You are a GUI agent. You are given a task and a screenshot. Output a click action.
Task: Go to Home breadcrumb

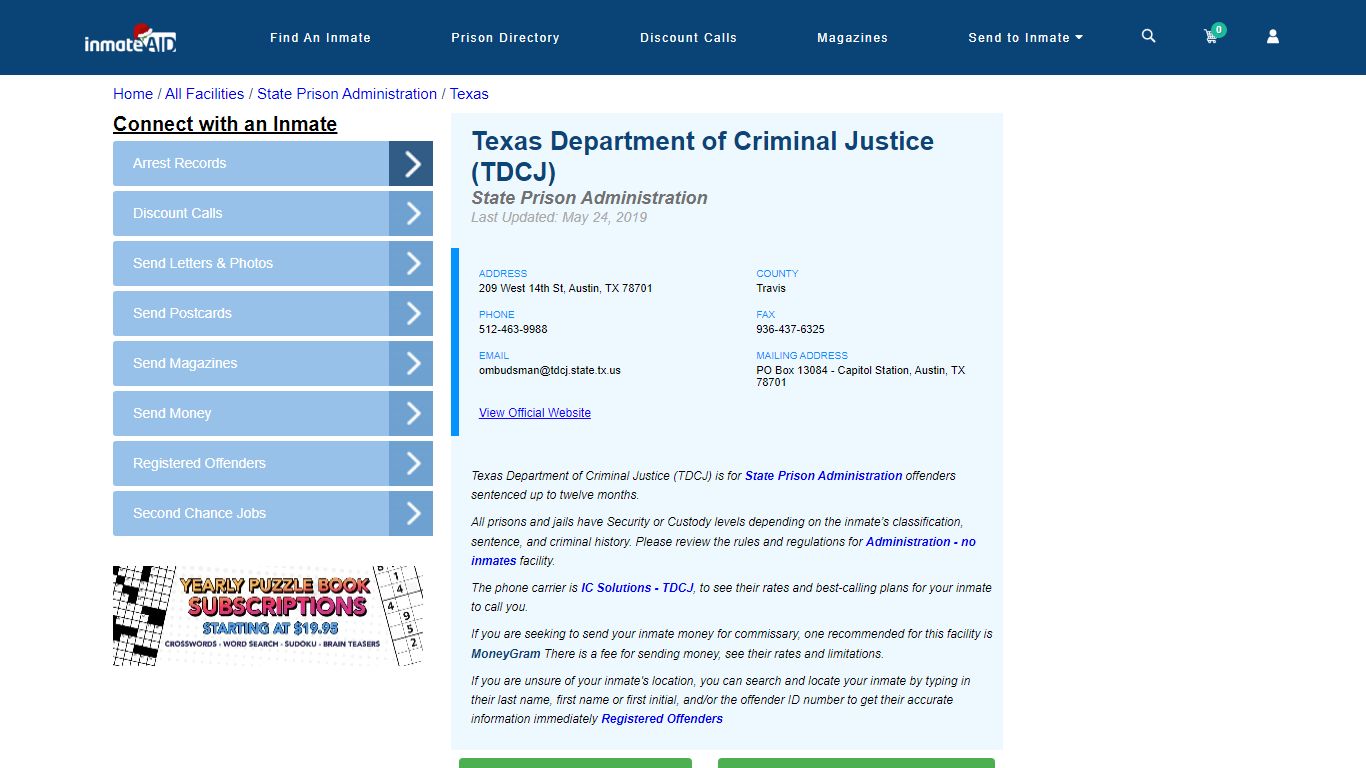tap(133, 94)
